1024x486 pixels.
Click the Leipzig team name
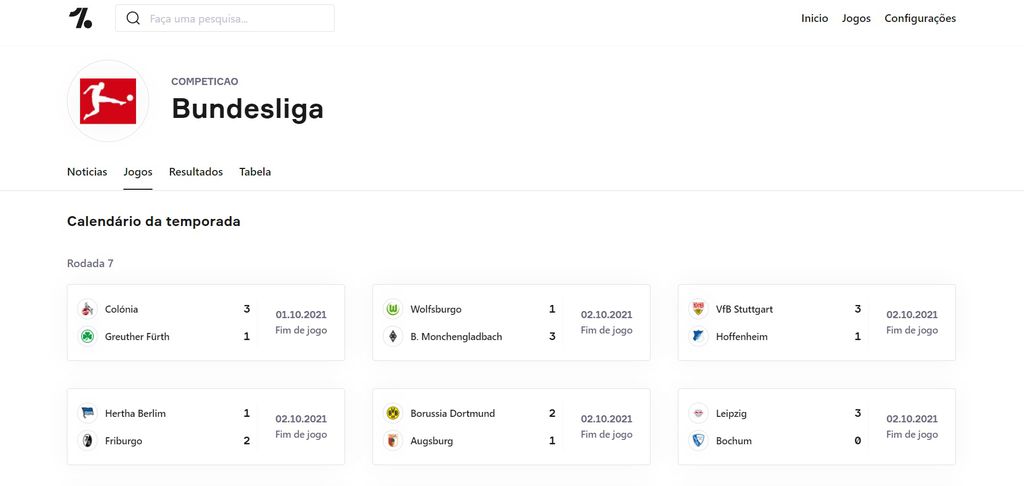731,413
